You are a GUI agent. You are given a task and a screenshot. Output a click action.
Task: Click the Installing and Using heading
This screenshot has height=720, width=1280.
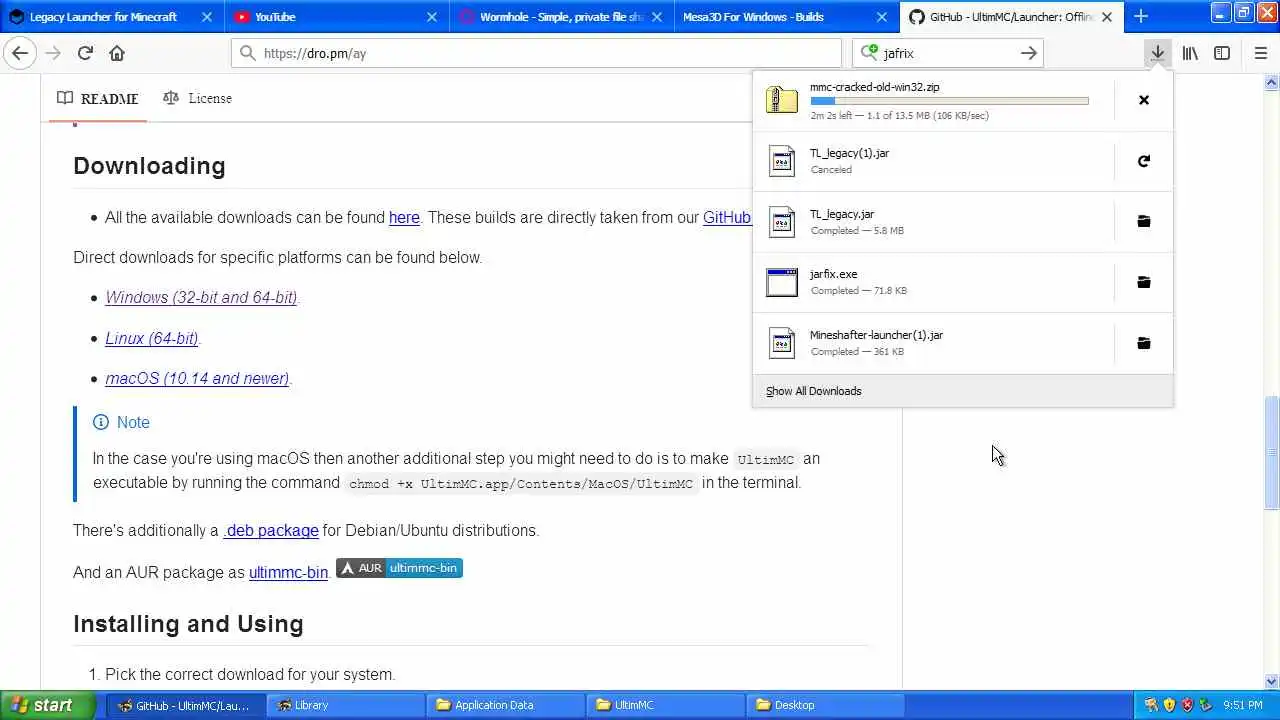(x=188, y=624)
